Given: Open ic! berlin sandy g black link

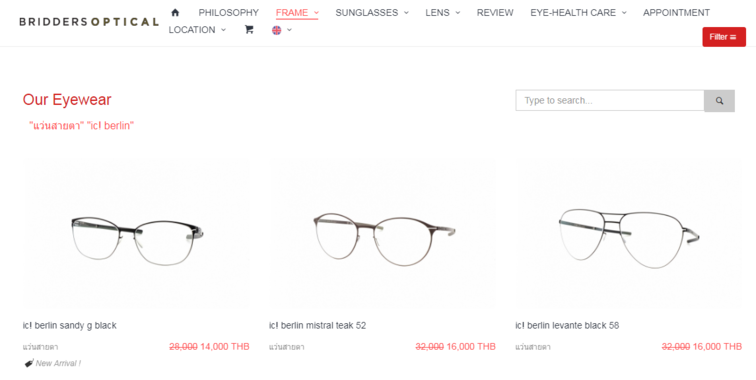Looking at the screenshot, I should coord(69,326).
